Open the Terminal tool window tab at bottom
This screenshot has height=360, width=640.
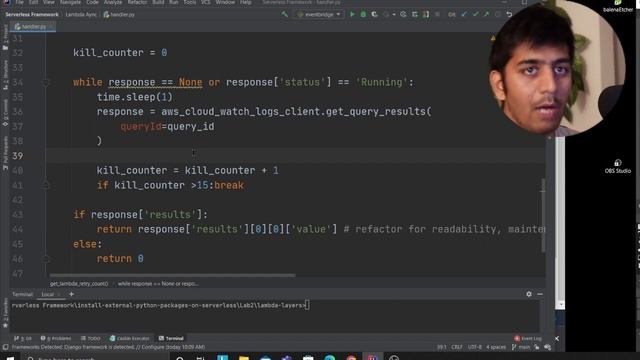[x=171, y=338]
